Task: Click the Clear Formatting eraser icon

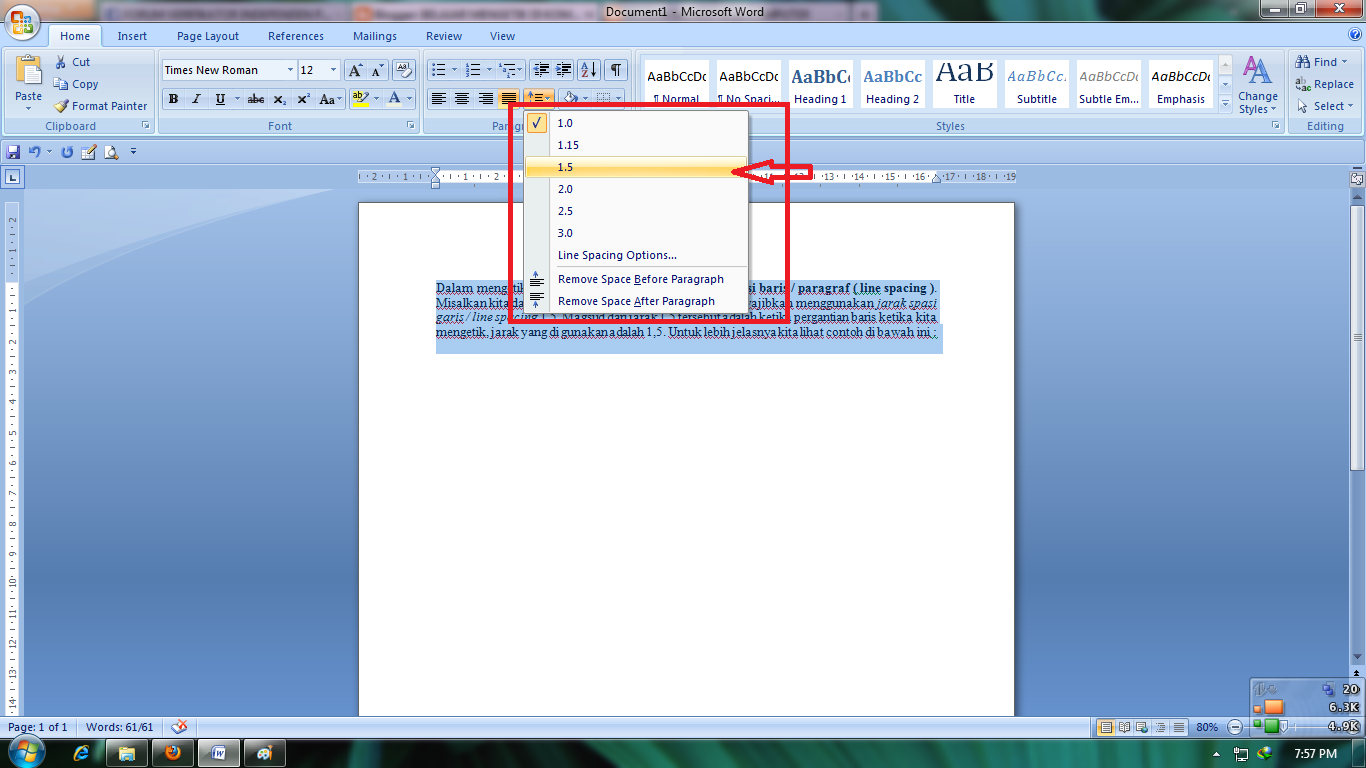Action: [x=404, y=70]
